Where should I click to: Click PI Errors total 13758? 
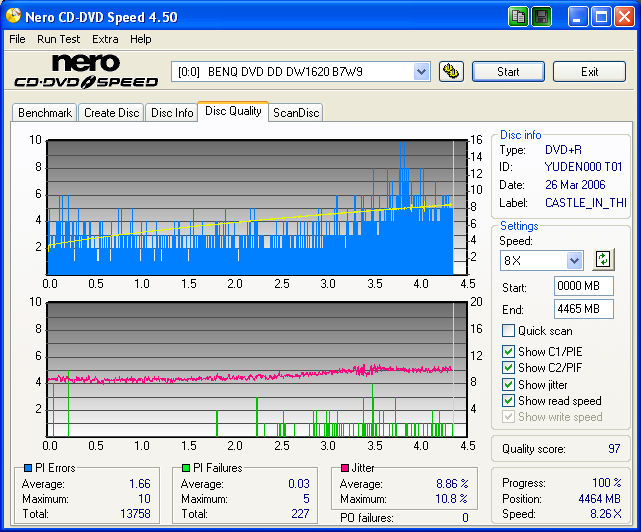135,514
